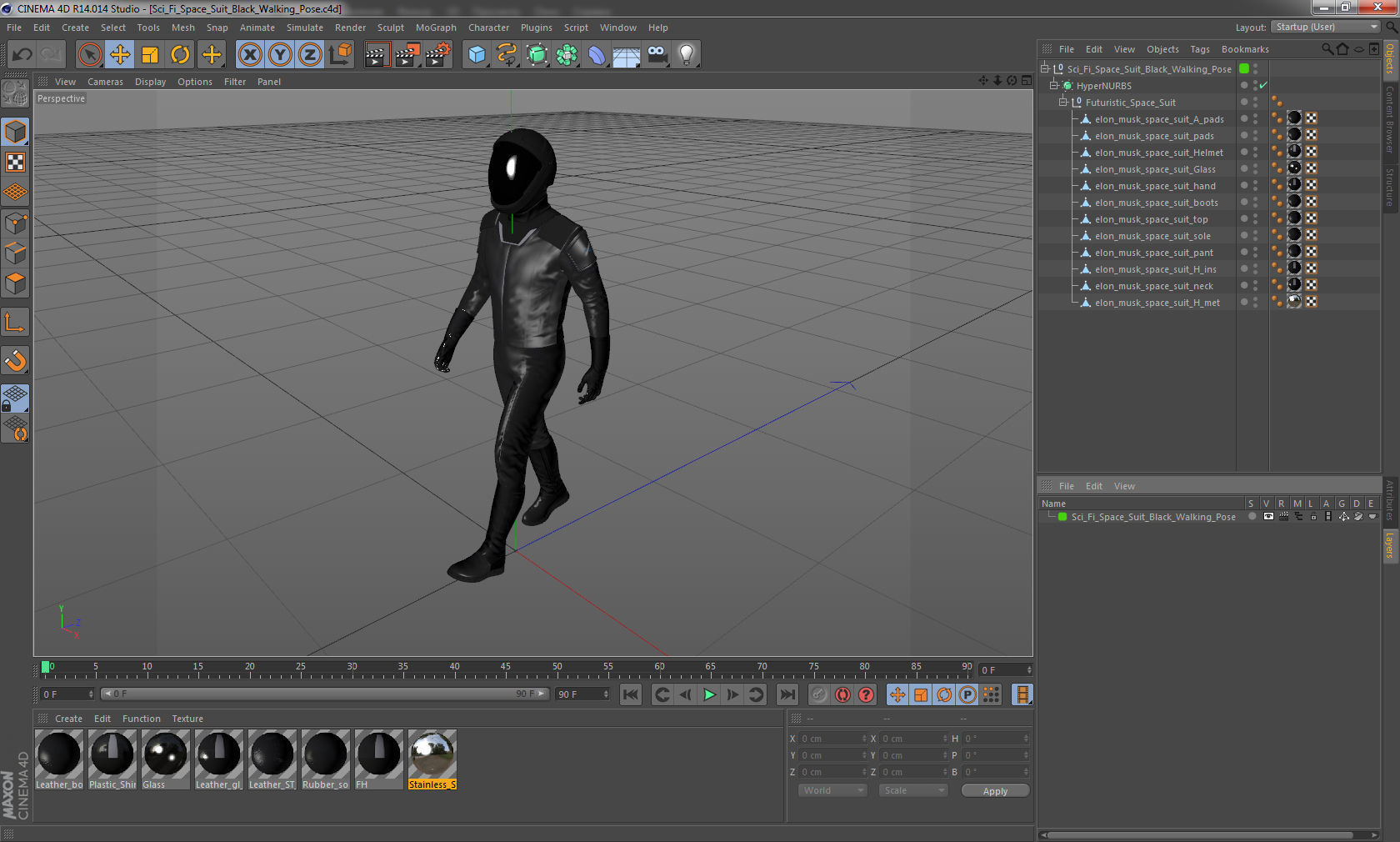The image size is (1400, 842).
Task: Toggle the Y axis lock
Action: coord(280,55)
